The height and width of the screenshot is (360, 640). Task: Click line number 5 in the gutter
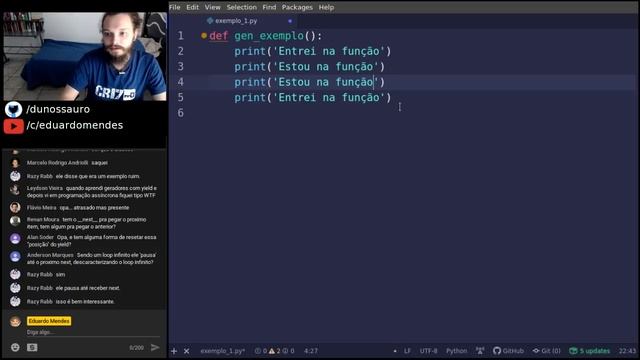tap(180, 98)
